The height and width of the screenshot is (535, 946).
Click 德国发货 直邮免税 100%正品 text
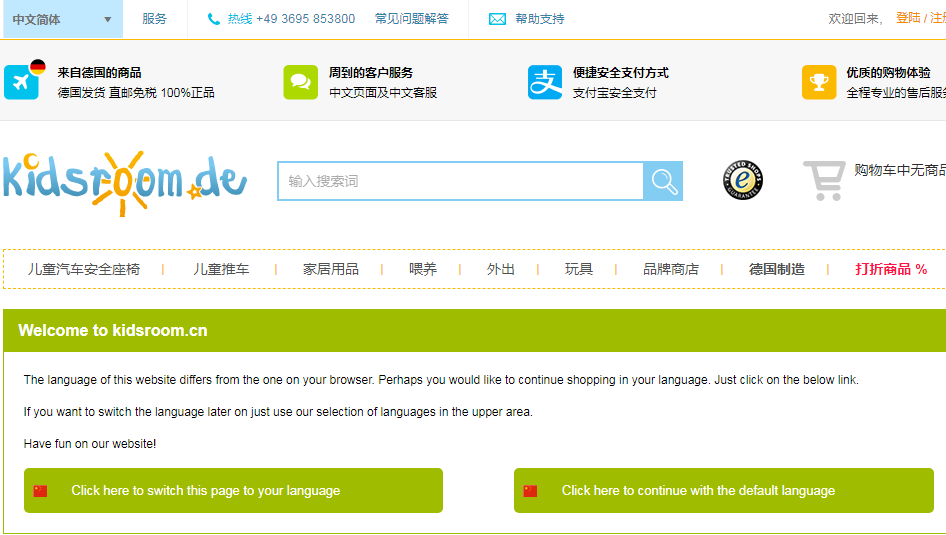(136, 92)
